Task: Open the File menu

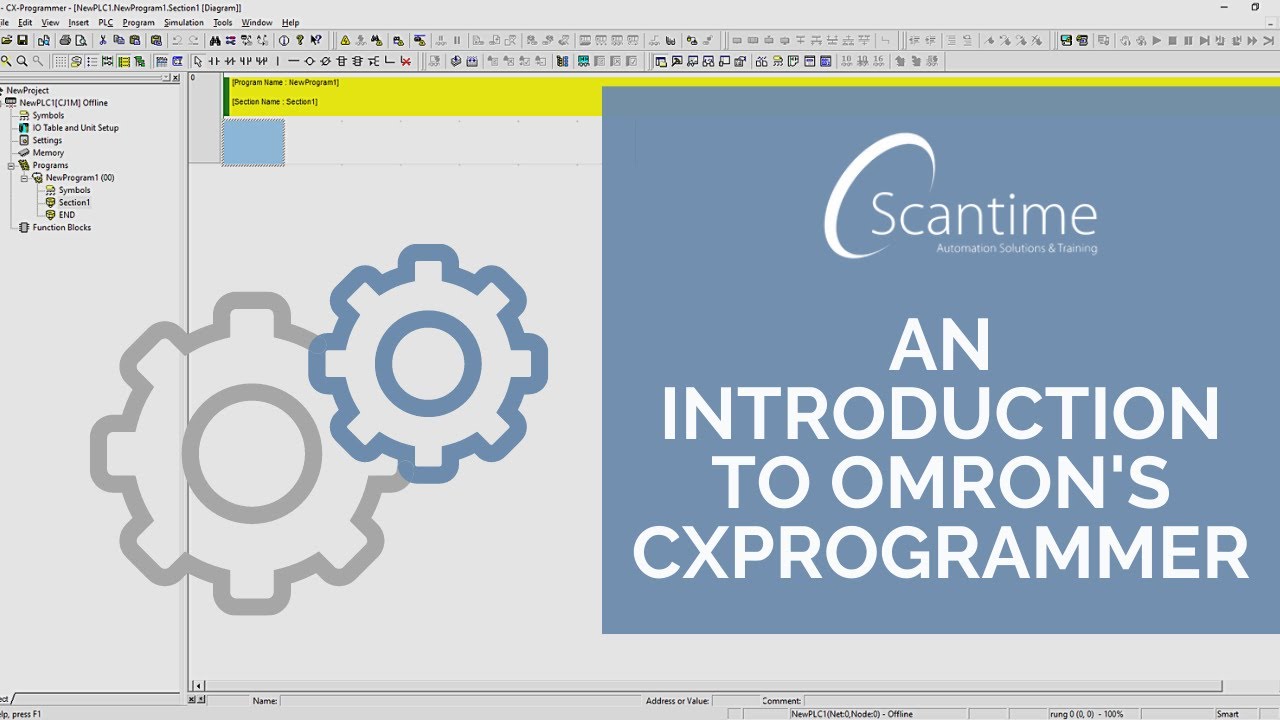Action: click(4, 22)
